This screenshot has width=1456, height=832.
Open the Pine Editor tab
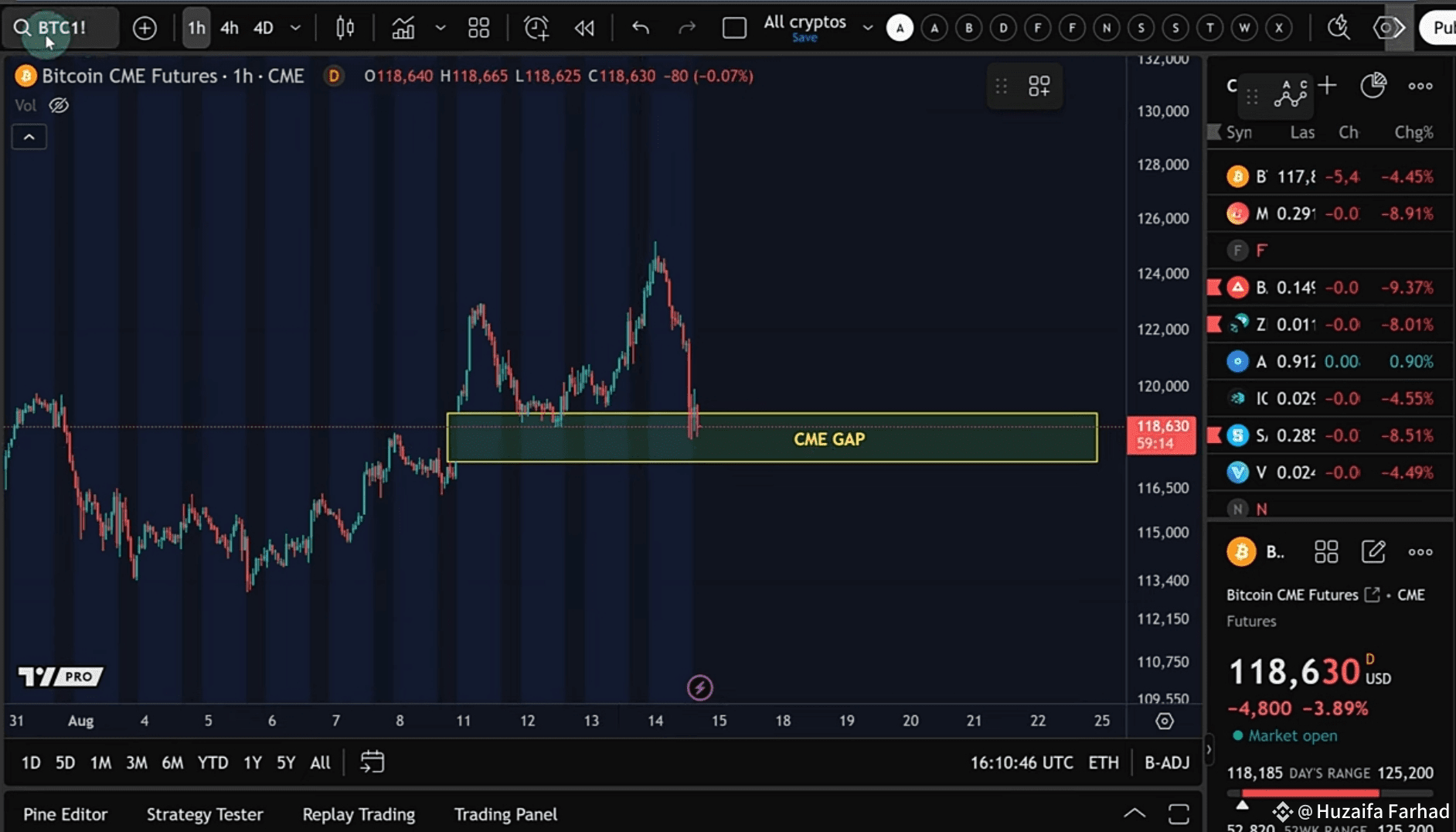tap(66, 814)
